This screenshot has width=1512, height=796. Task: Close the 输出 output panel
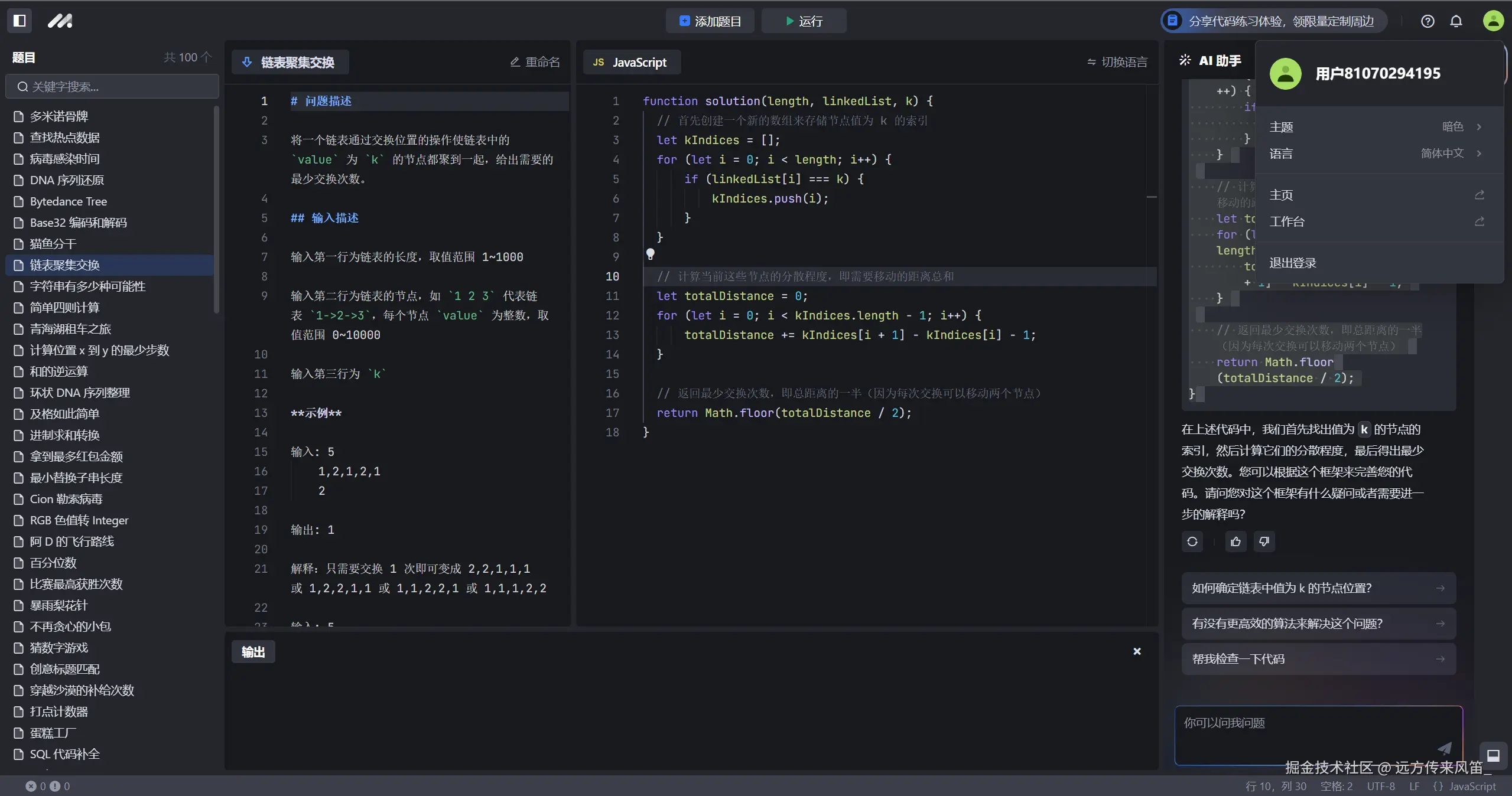pyautogui.click(x=1137, y=651)
